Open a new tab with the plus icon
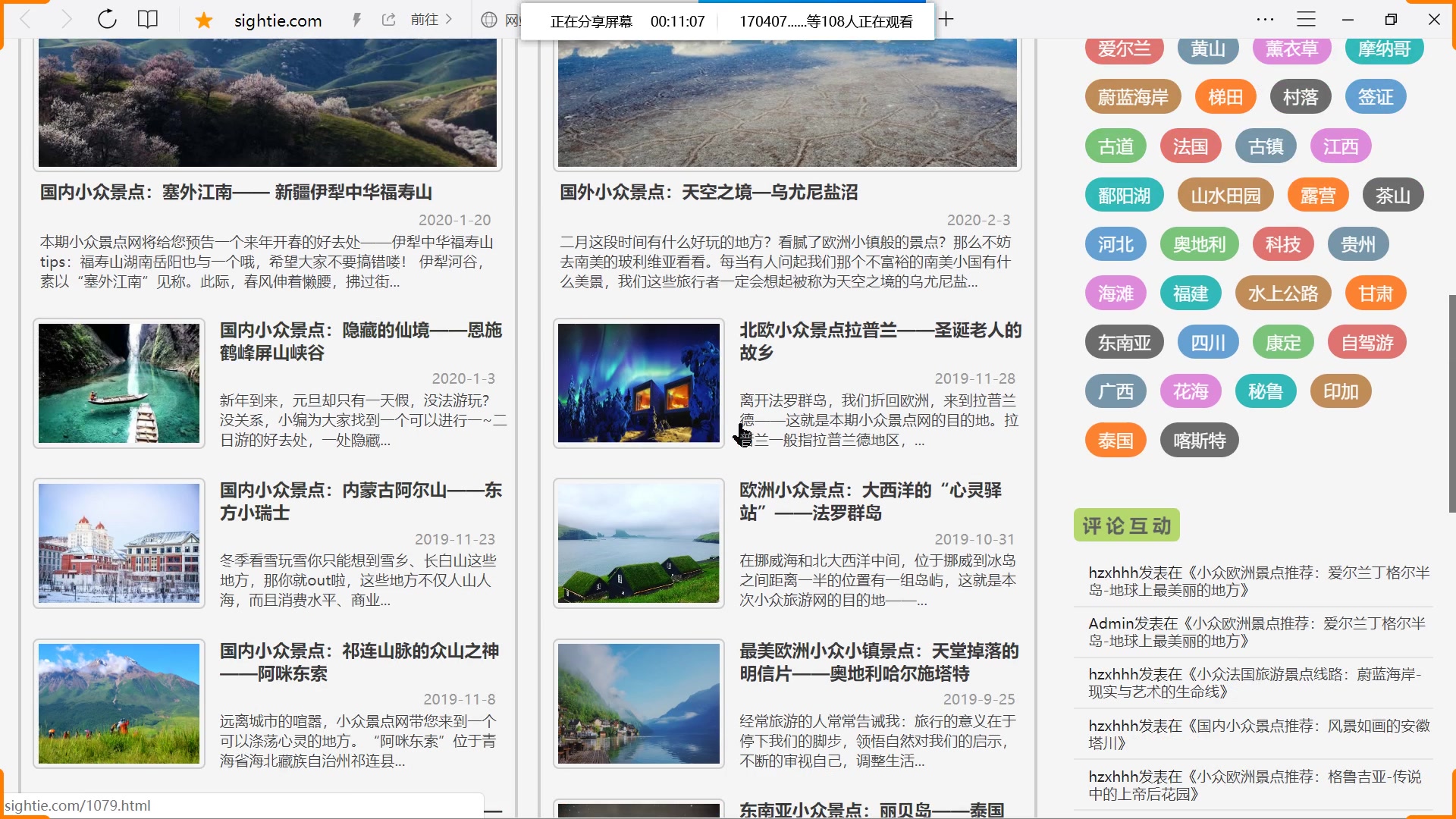 945,19
